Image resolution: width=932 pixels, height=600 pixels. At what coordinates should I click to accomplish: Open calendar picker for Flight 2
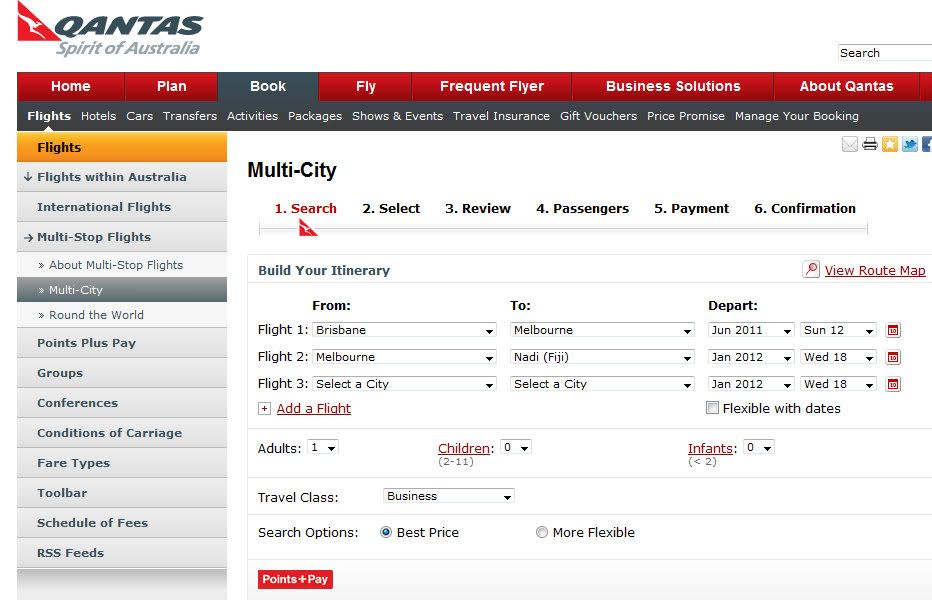coord(893,357)
